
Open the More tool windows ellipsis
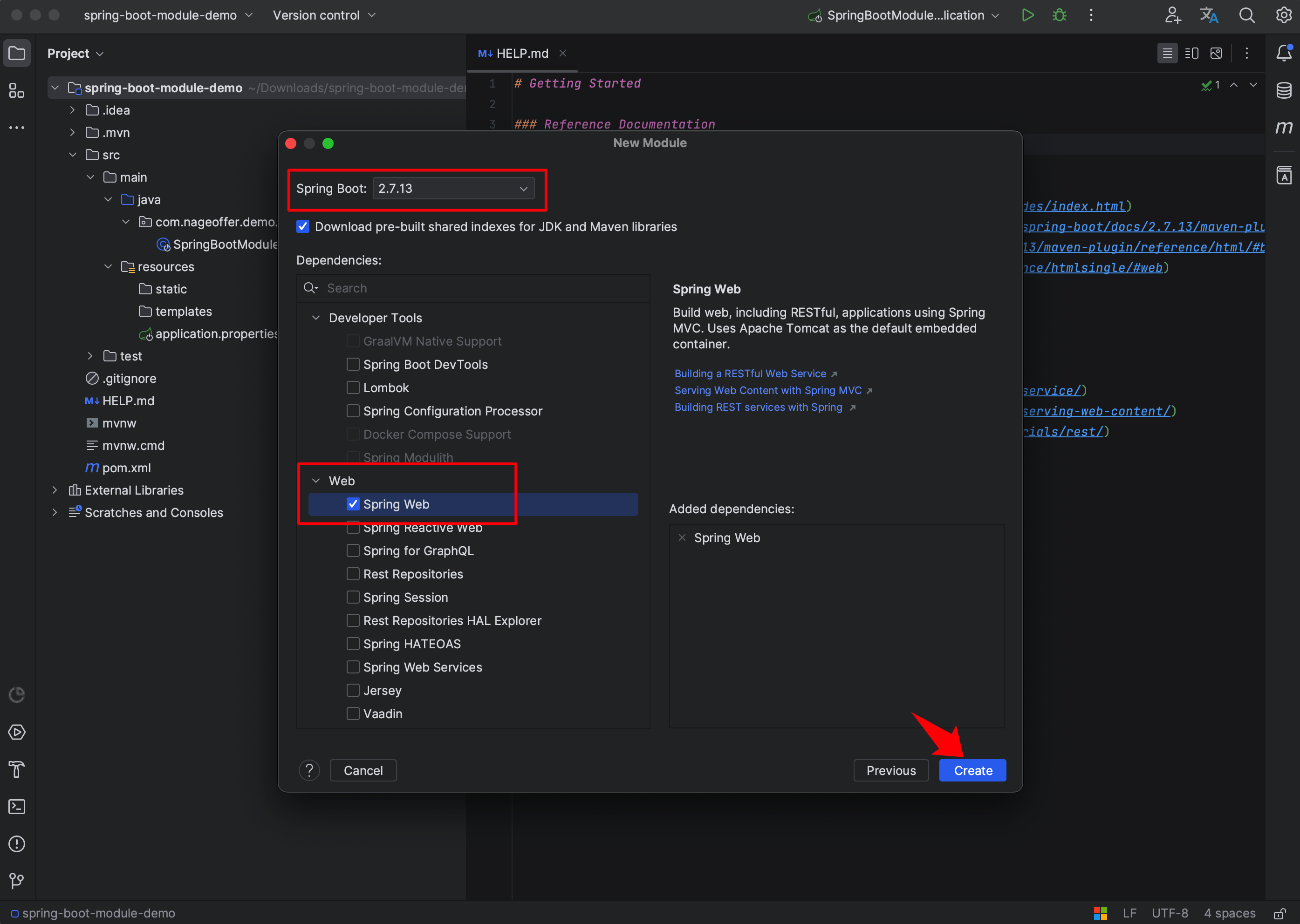(16, 128)
